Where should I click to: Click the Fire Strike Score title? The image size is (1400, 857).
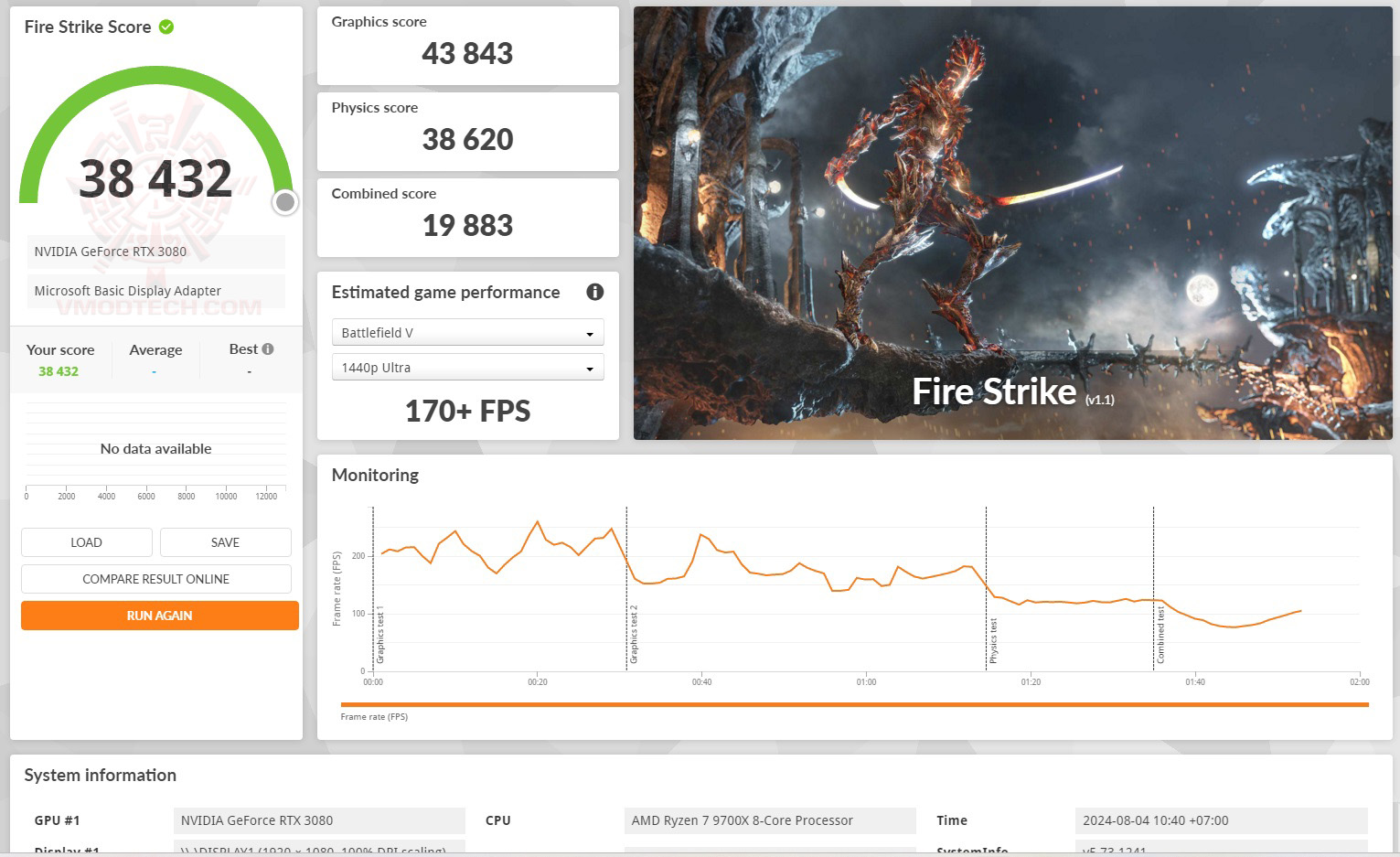click(88, 27)
